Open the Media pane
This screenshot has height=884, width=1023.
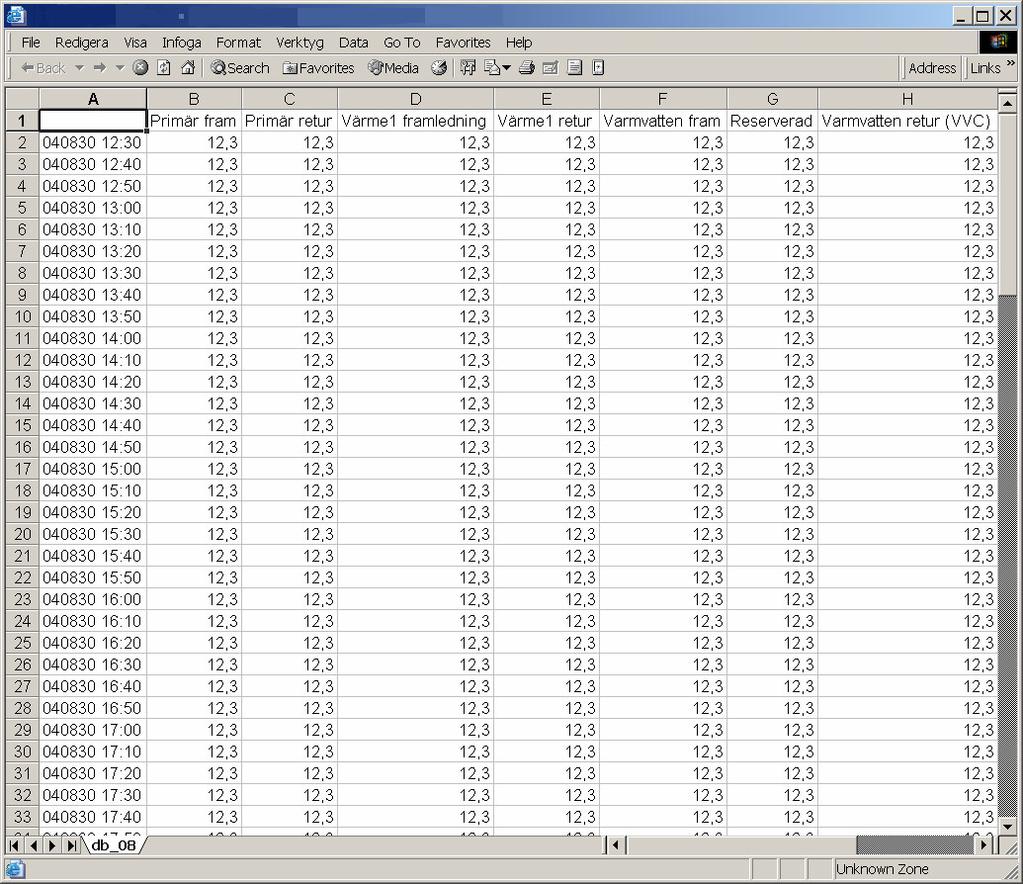pos(393,68)
